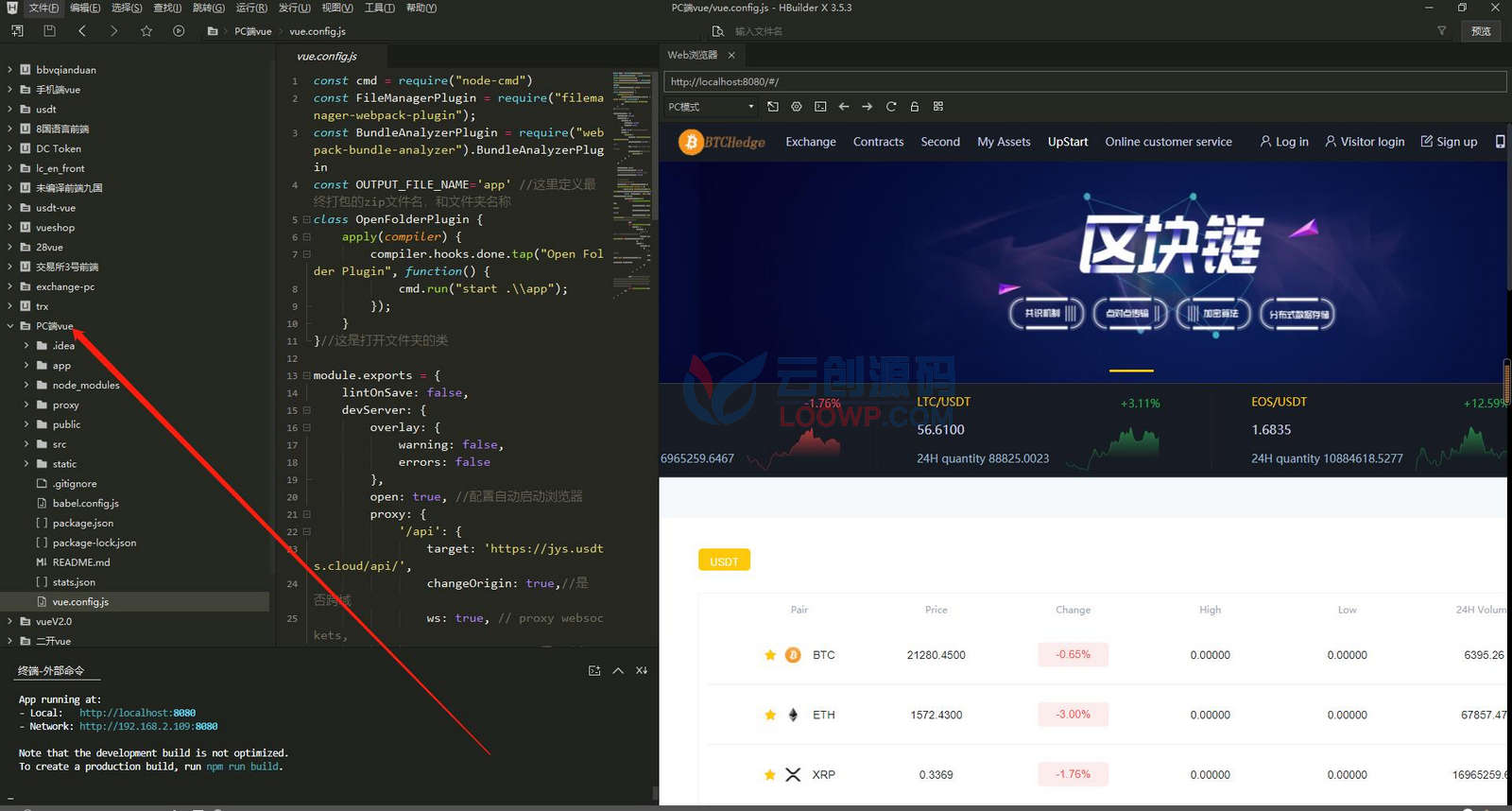The height and width of the screenshot is (811, 1512).
Task: Open the PC模式 device mode dropdown
Action: click(x=712, y=107)
